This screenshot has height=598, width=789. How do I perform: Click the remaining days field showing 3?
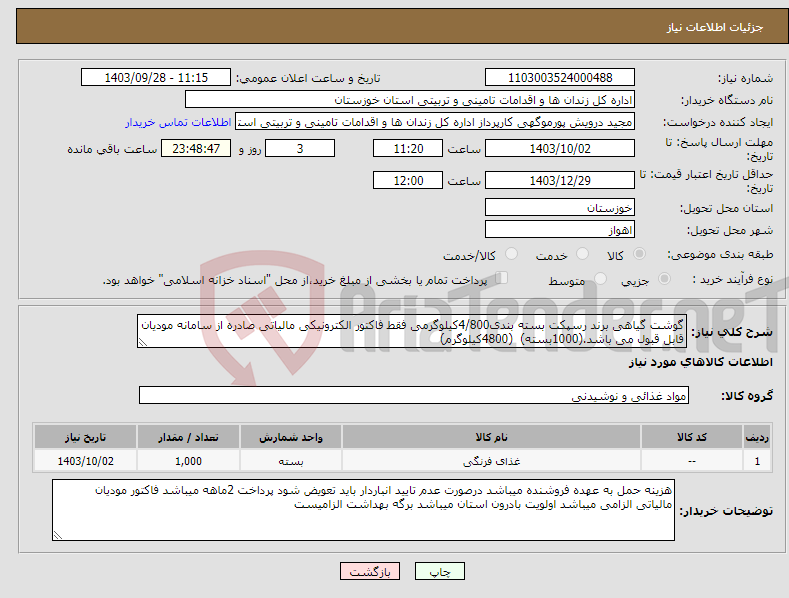coord(300,148)
